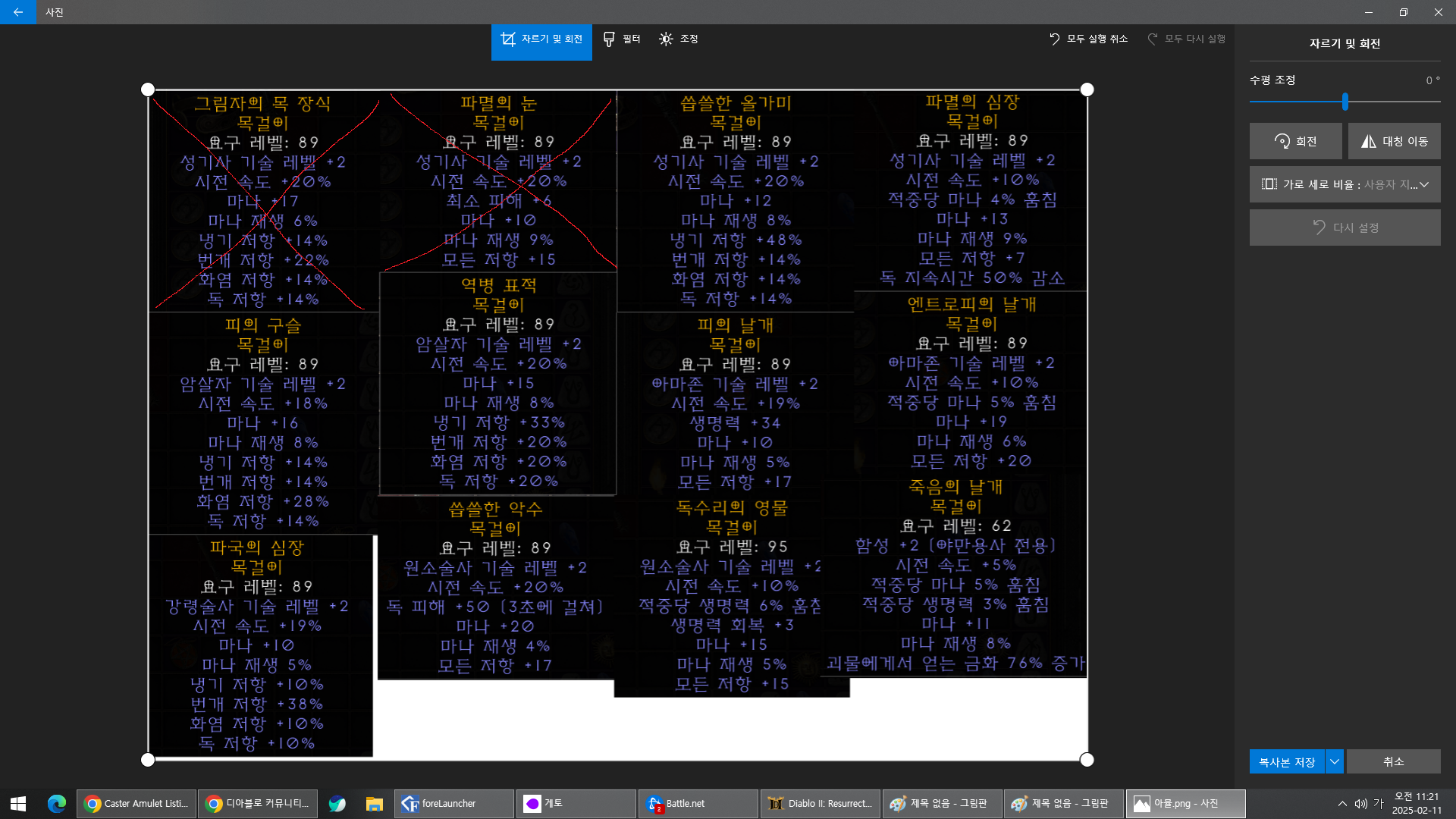Open the clock showing 오전 11:21
This screenshot has height=819, width=1456.
(1416, 803)
